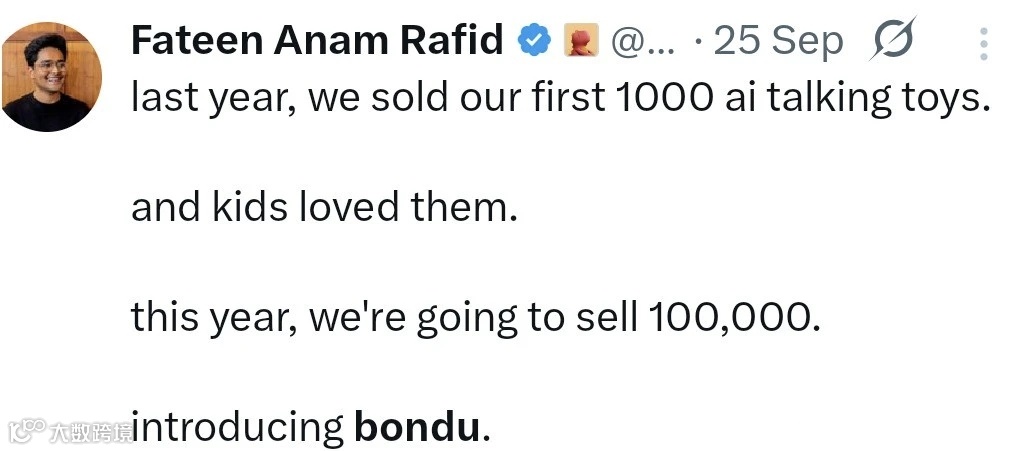Click the affiliation badge beside the verified mark
1023x451 pixels.
tap(581, 41)
